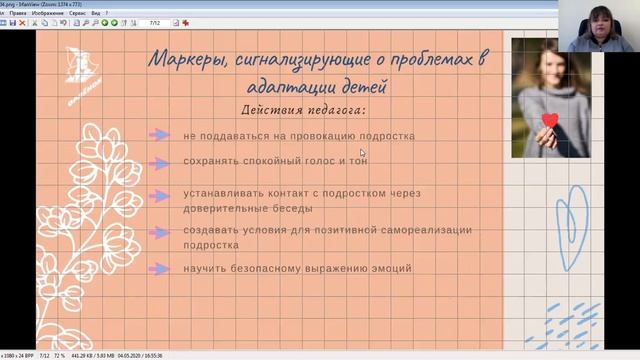Click the speaker's webcam video thumbnail
Image resolution: width=640 pixels, height=360 pixels.
pos(599,26)
